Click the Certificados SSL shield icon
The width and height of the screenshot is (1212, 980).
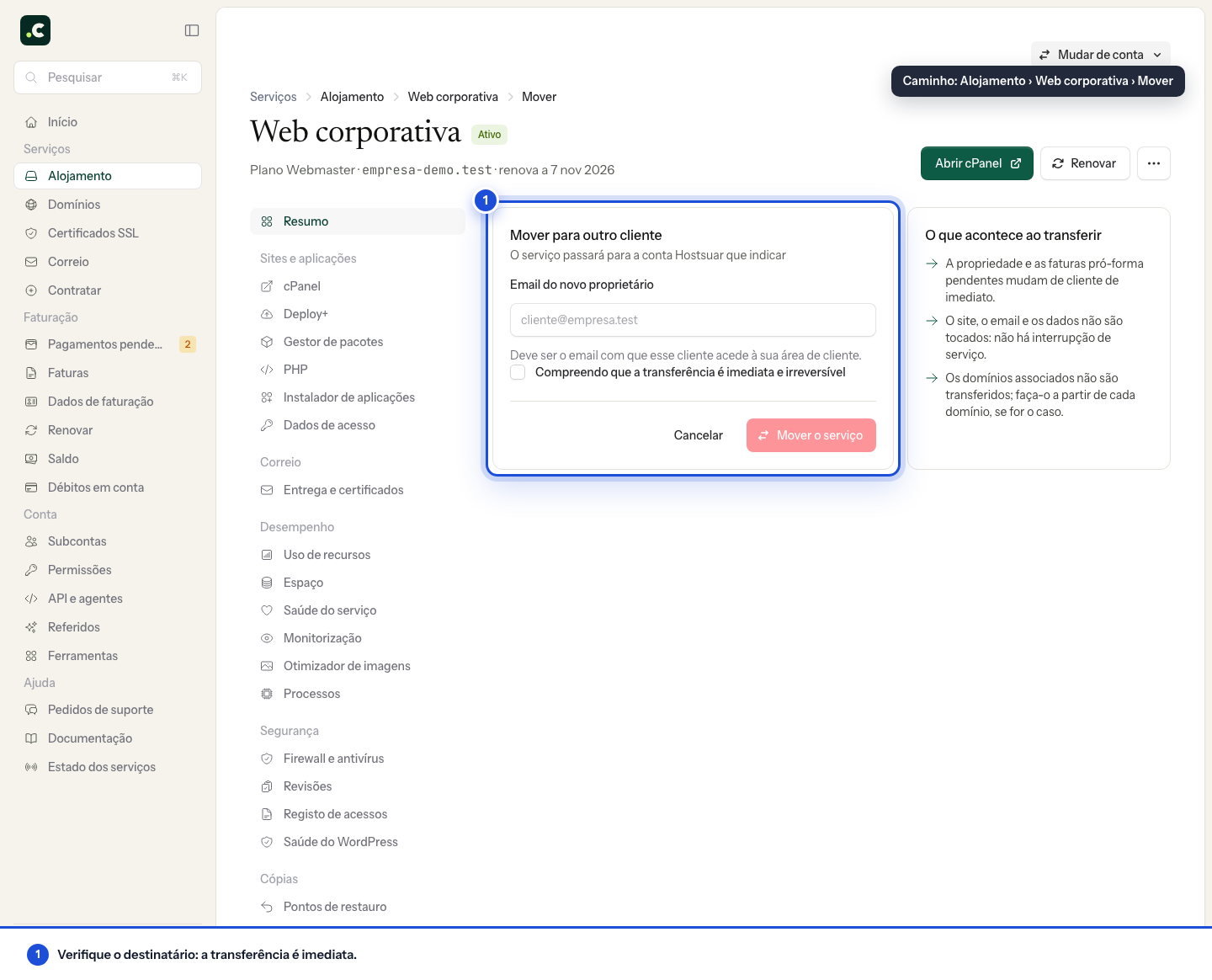pyautogui.click(x=31, y=233)
